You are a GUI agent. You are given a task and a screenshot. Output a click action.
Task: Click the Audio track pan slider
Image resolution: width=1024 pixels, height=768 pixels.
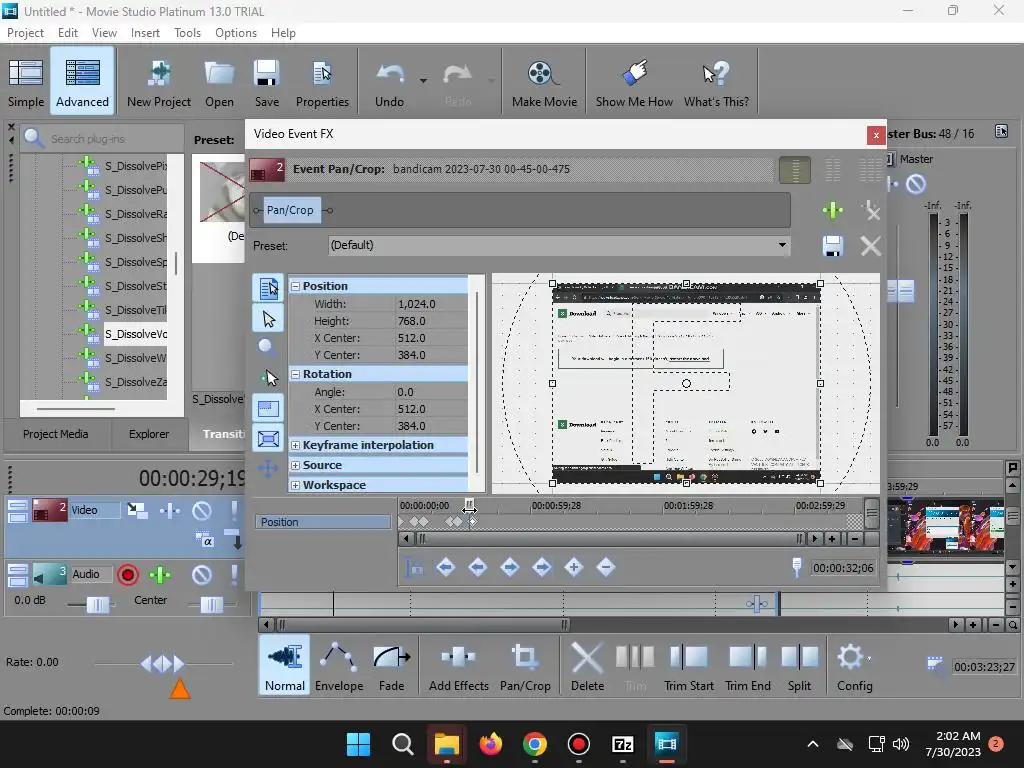[x=211, y=605]
